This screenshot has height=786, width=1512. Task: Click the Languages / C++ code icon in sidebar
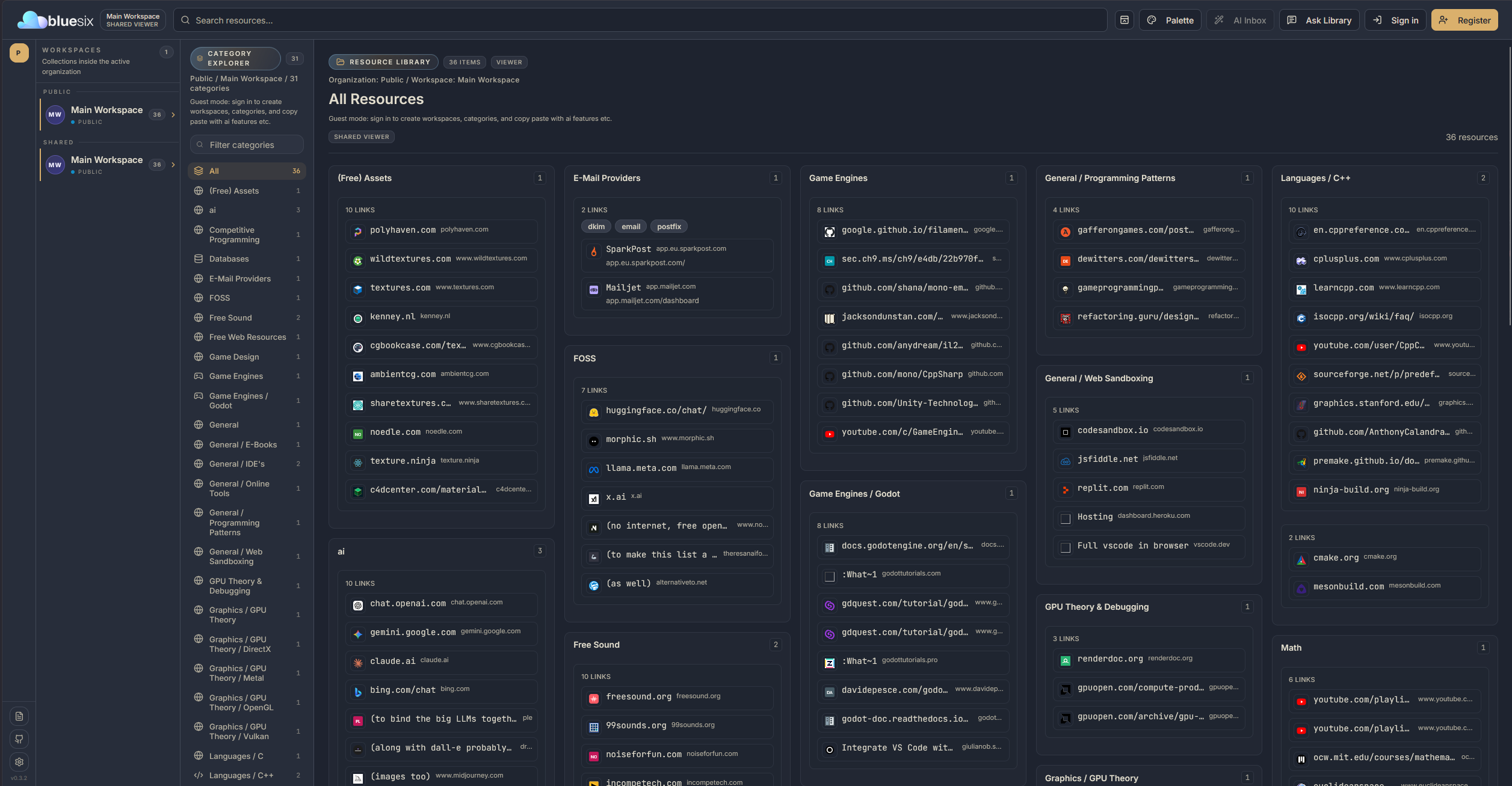(199, 775)
